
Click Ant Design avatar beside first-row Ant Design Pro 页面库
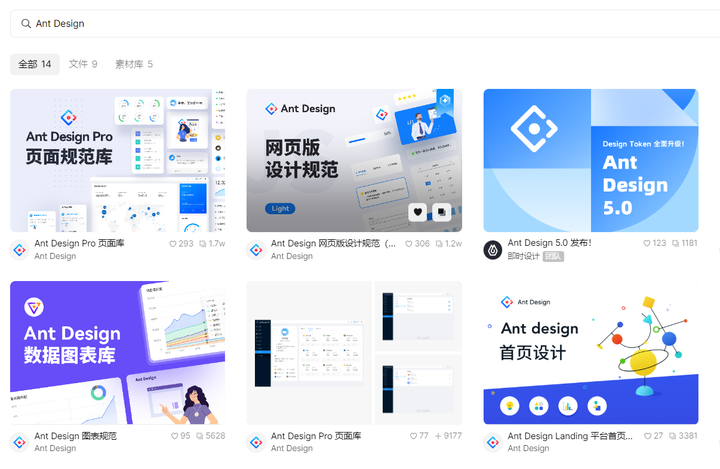[19, 250]
